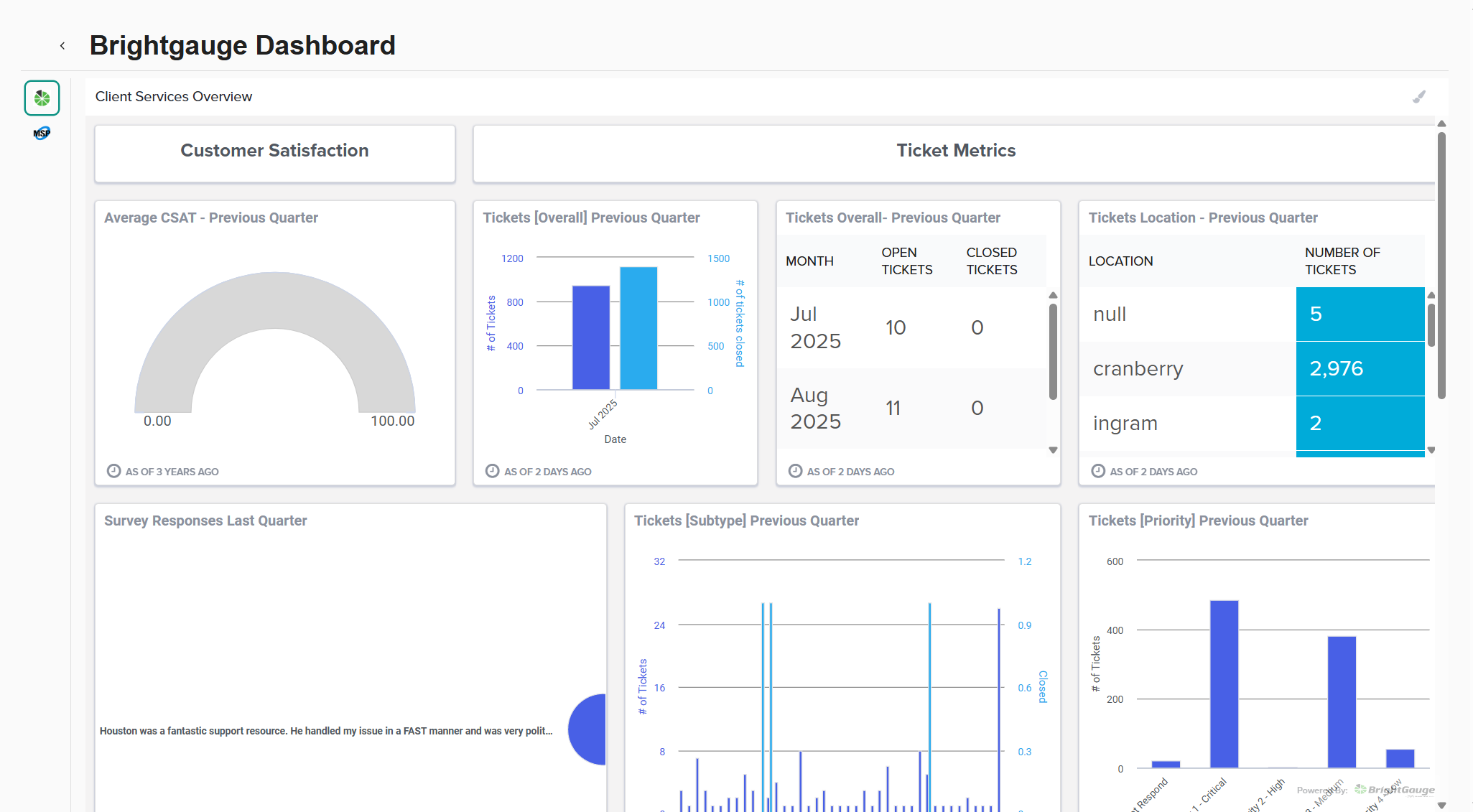Click the Customer Satisfaction header panel
This screenshot has width=1473, height=812.
pos(274,150)
